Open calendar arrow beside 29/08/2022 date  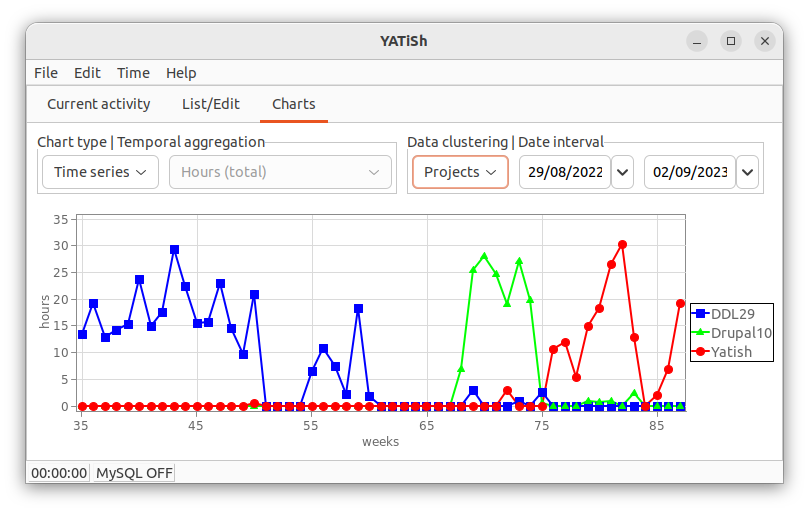[x=623, y=172]
